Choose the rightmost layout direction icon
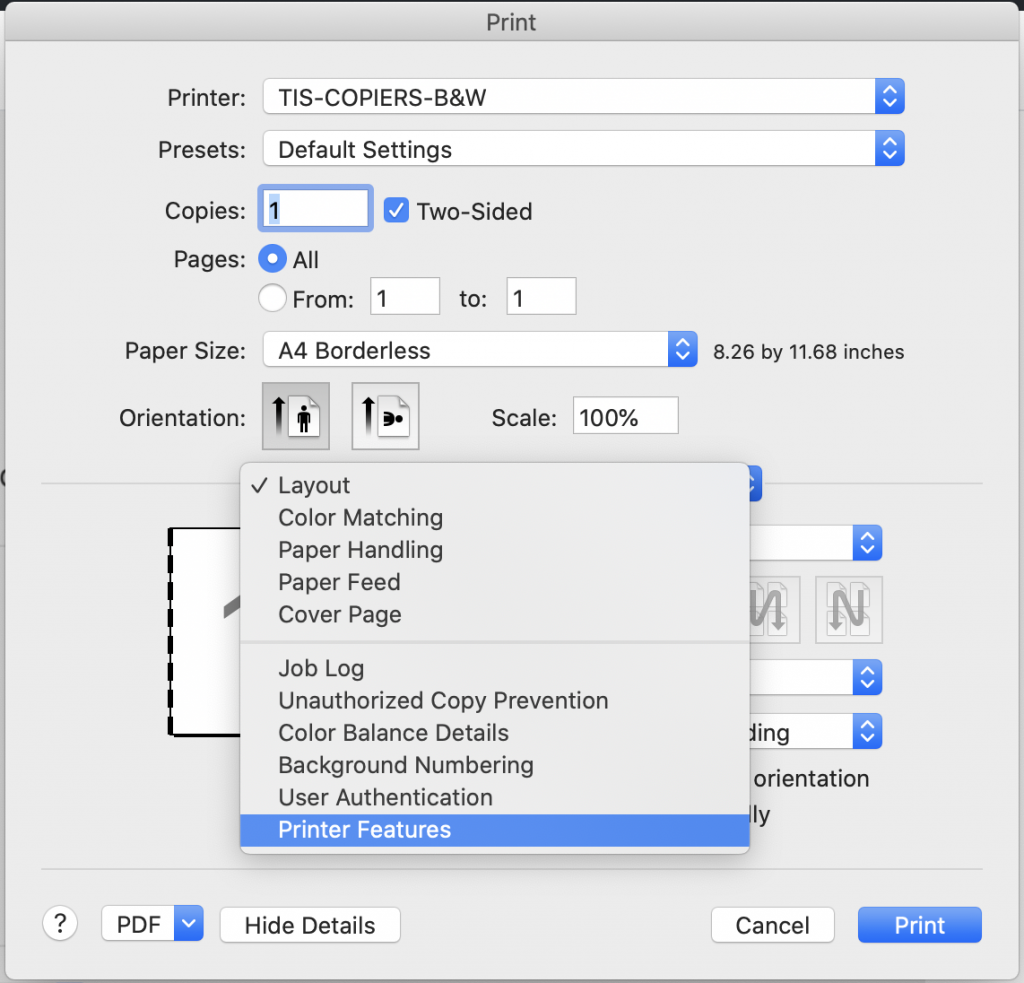This screenshot has width=1024, height=983. click(x=848, y=610)
